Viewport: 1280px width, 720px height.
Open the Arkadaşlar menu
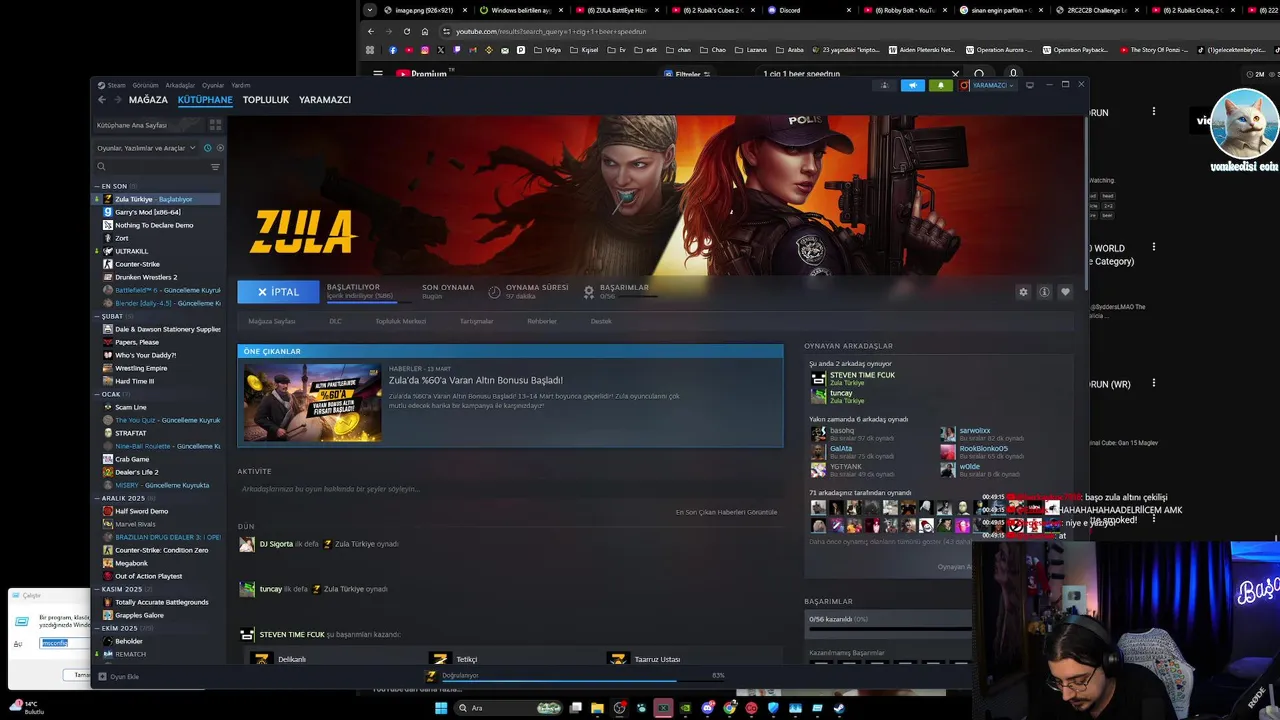click(180, 85)
